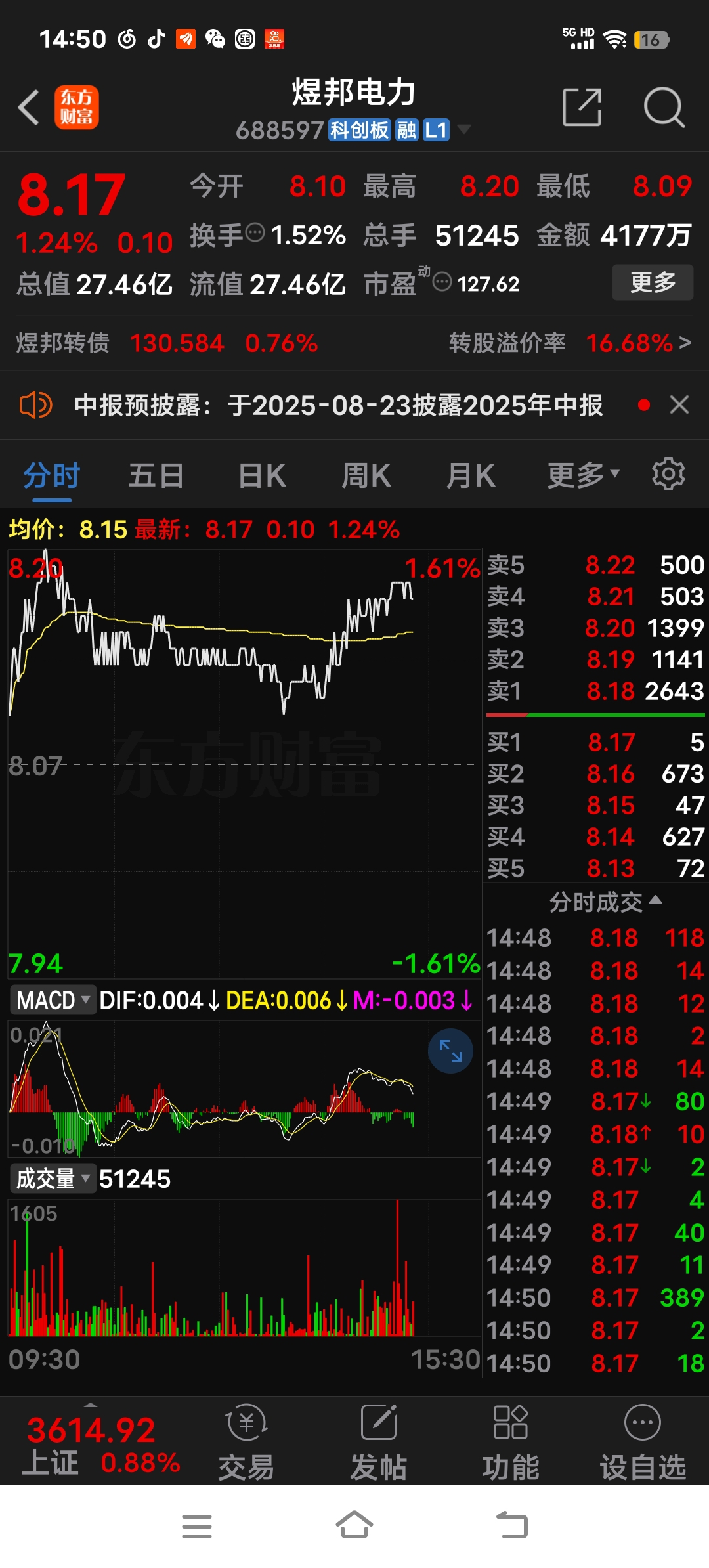Viewport: 709px width, 1568px height.
Task: Switch to the 月K tab
Action: 471,475
